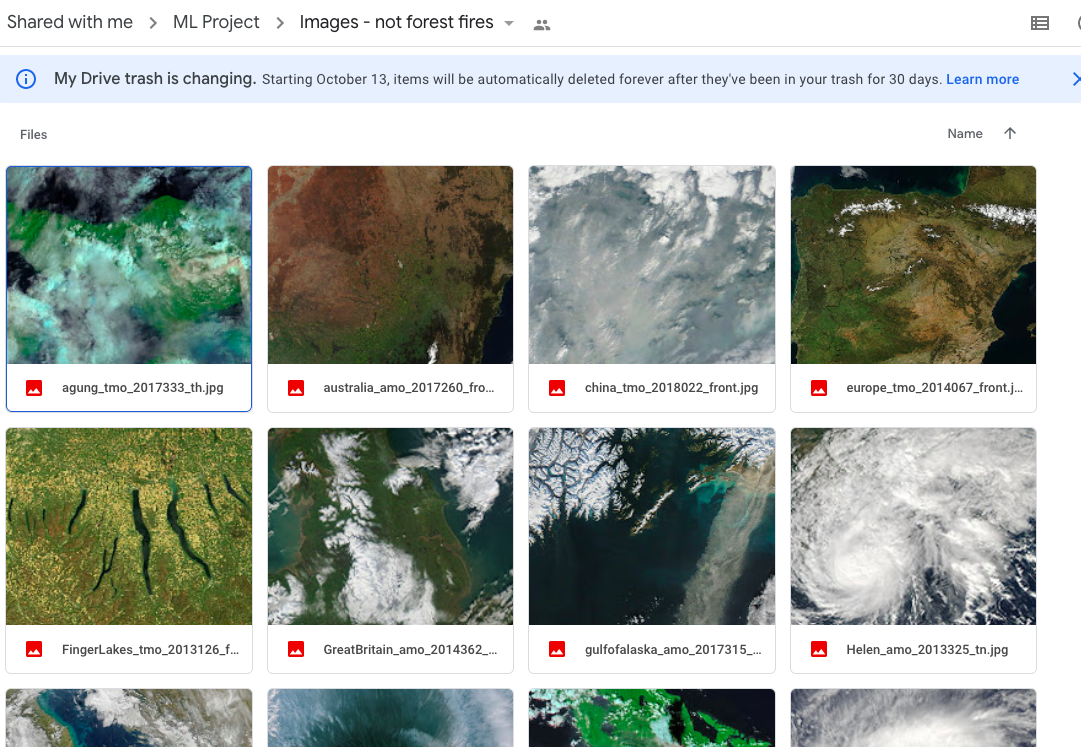This screenshot has width=1081, height=747.
Task: Click image file icon beside Helen_amo_2013325_tn.jpg
Action: pyautogui.click(x=819, y=649)
